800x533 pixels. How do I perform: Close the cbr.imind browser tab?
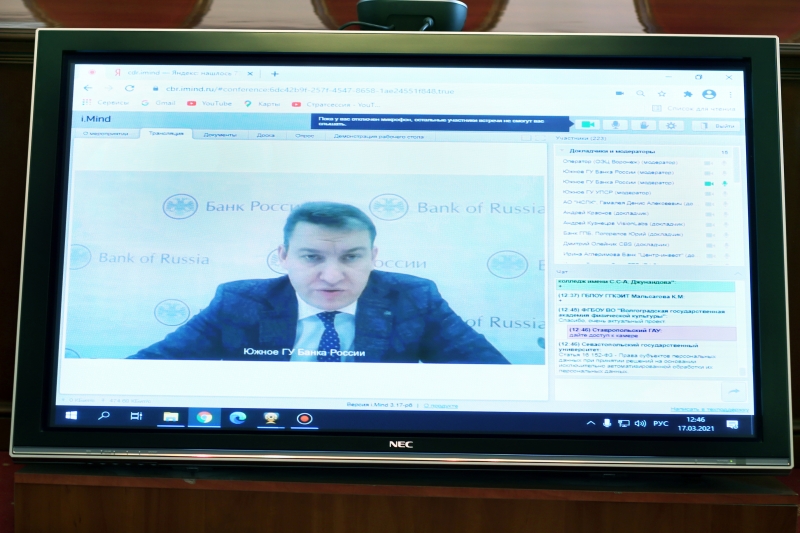(250, 73)
